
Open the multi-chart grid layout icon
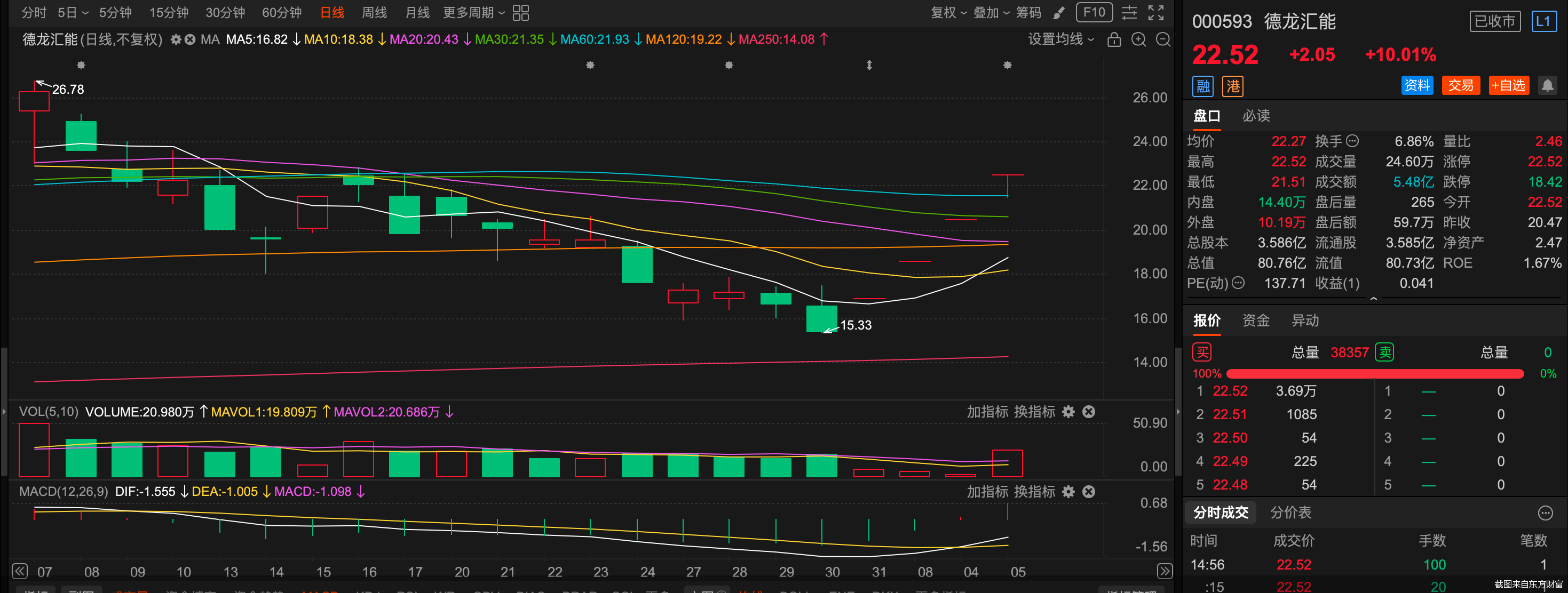click(x=521, y=12)
